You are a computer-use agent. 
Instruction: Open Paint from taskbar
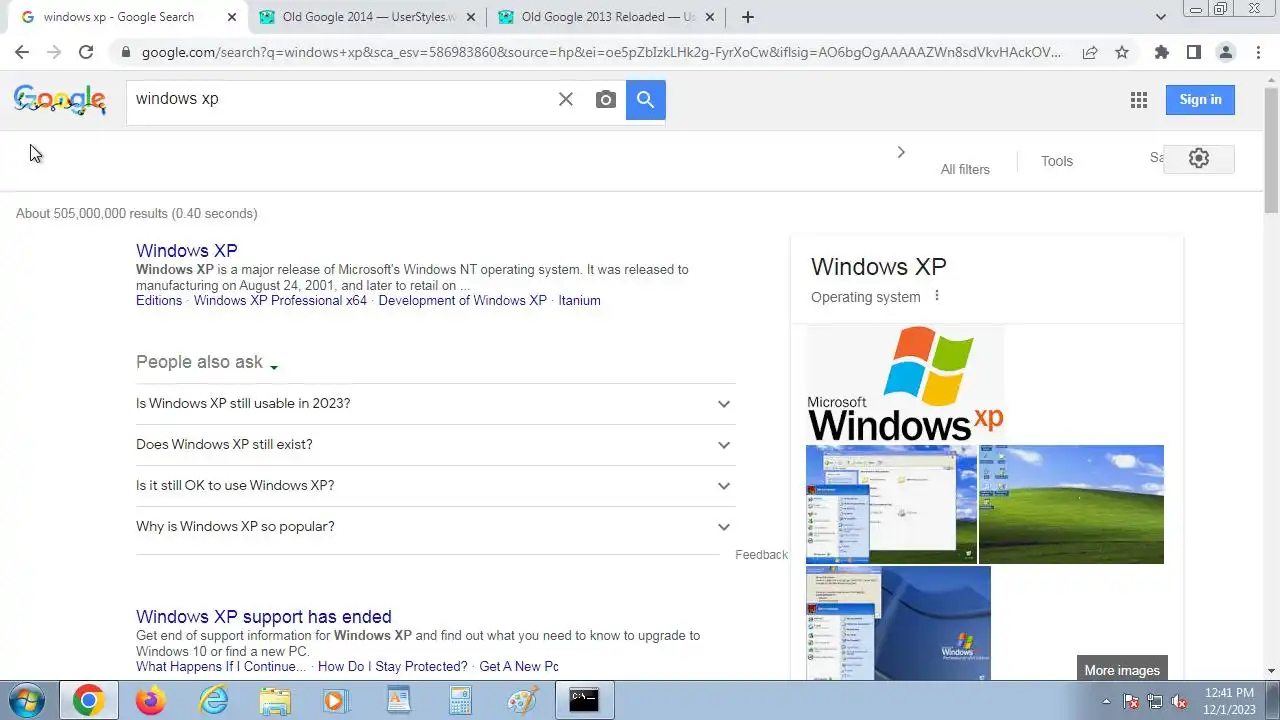point(522,700)
